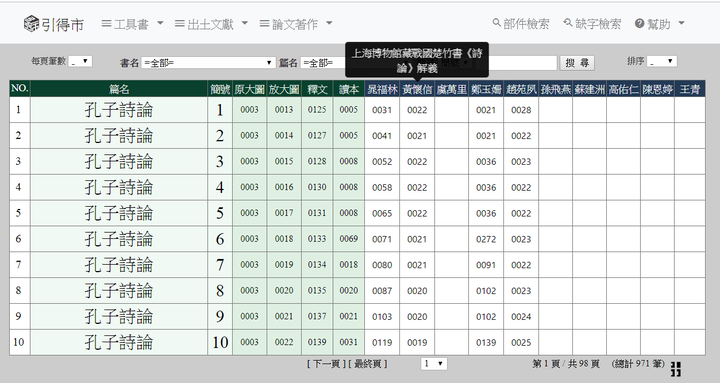
Task: Click the 篇名 column header
Action: [119, 89]
